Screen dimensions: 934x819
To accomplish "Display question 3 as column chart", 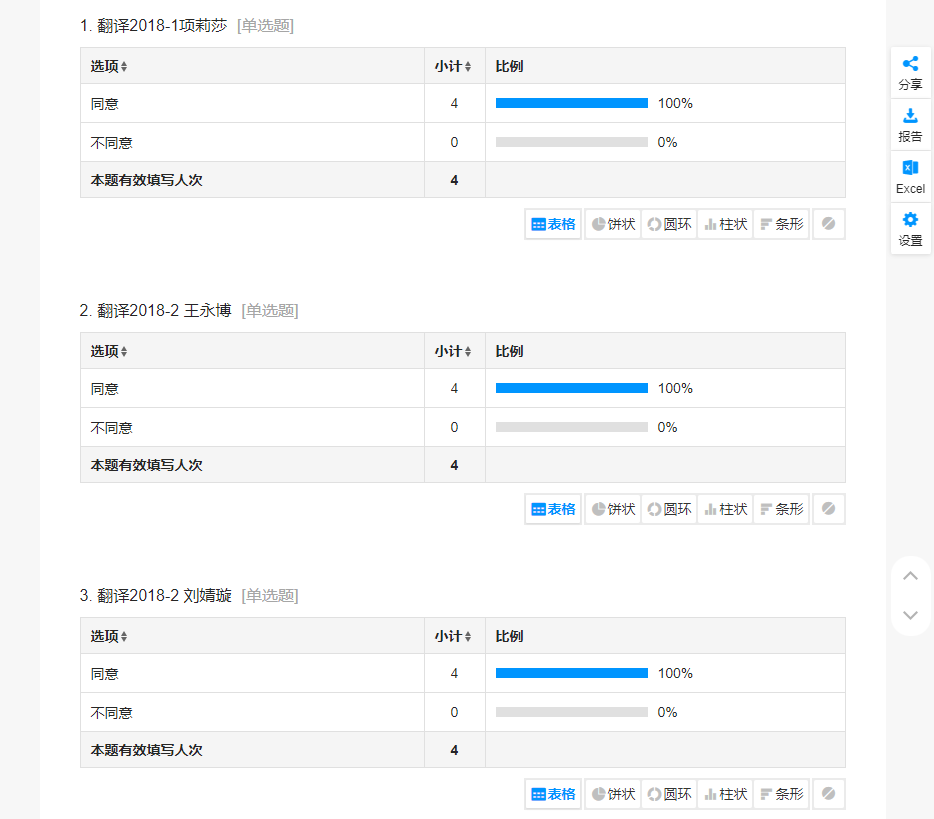I will 725,794.
